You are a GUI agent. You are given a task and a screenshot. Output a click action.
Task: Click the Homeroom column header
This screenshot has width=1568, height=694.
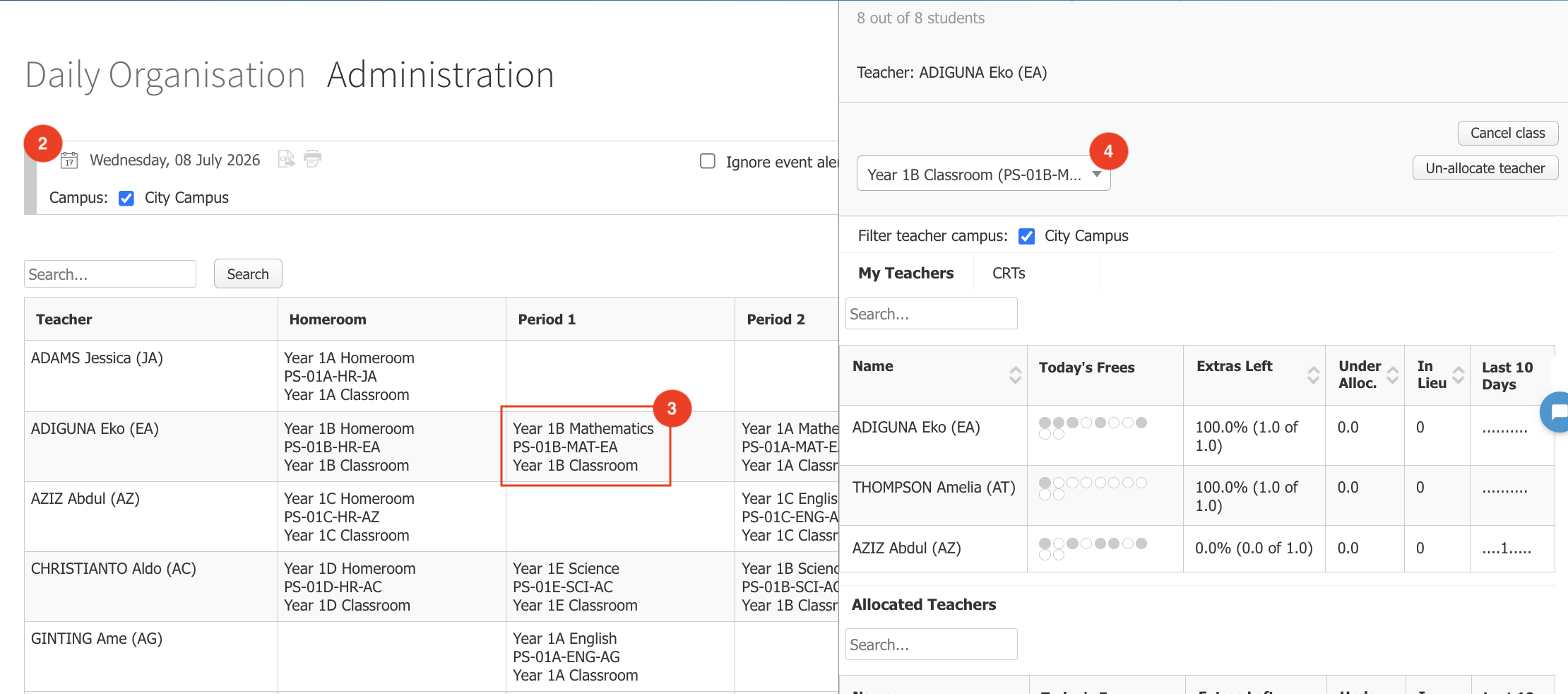click(328, 319)
